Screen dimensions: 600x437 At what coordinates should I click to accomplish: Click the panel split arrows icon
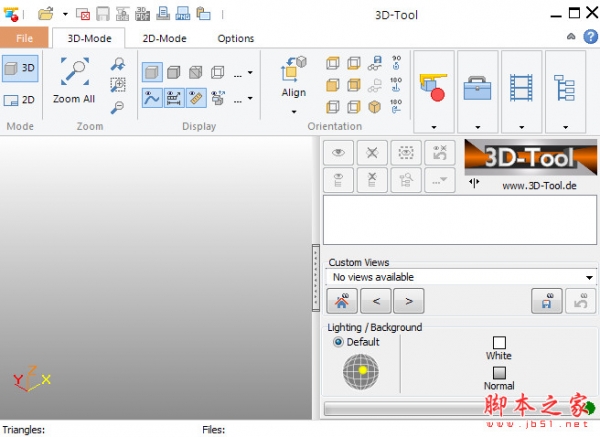click(474, 183)
